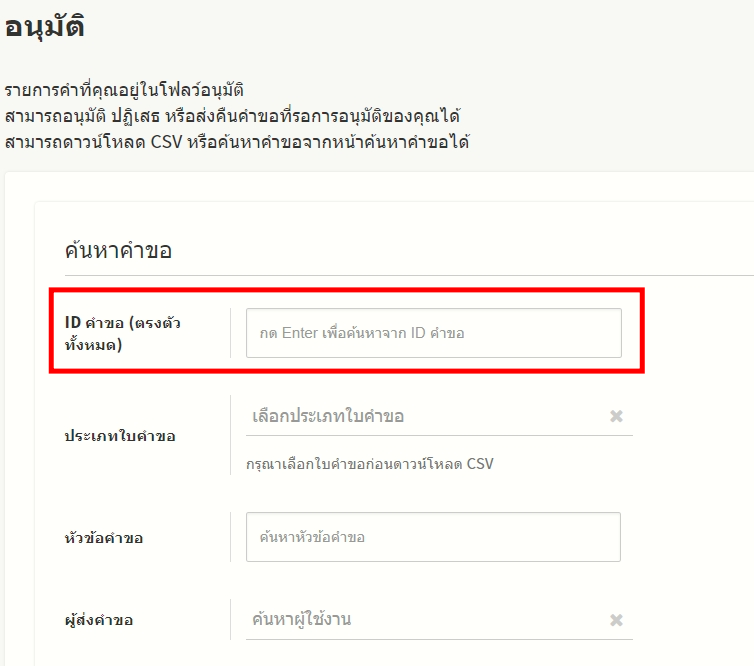The height and width of the screenshot is (666, 754).
Task: Click the ผู้ส่งคำขอ field label
Action: coord(99,621)
